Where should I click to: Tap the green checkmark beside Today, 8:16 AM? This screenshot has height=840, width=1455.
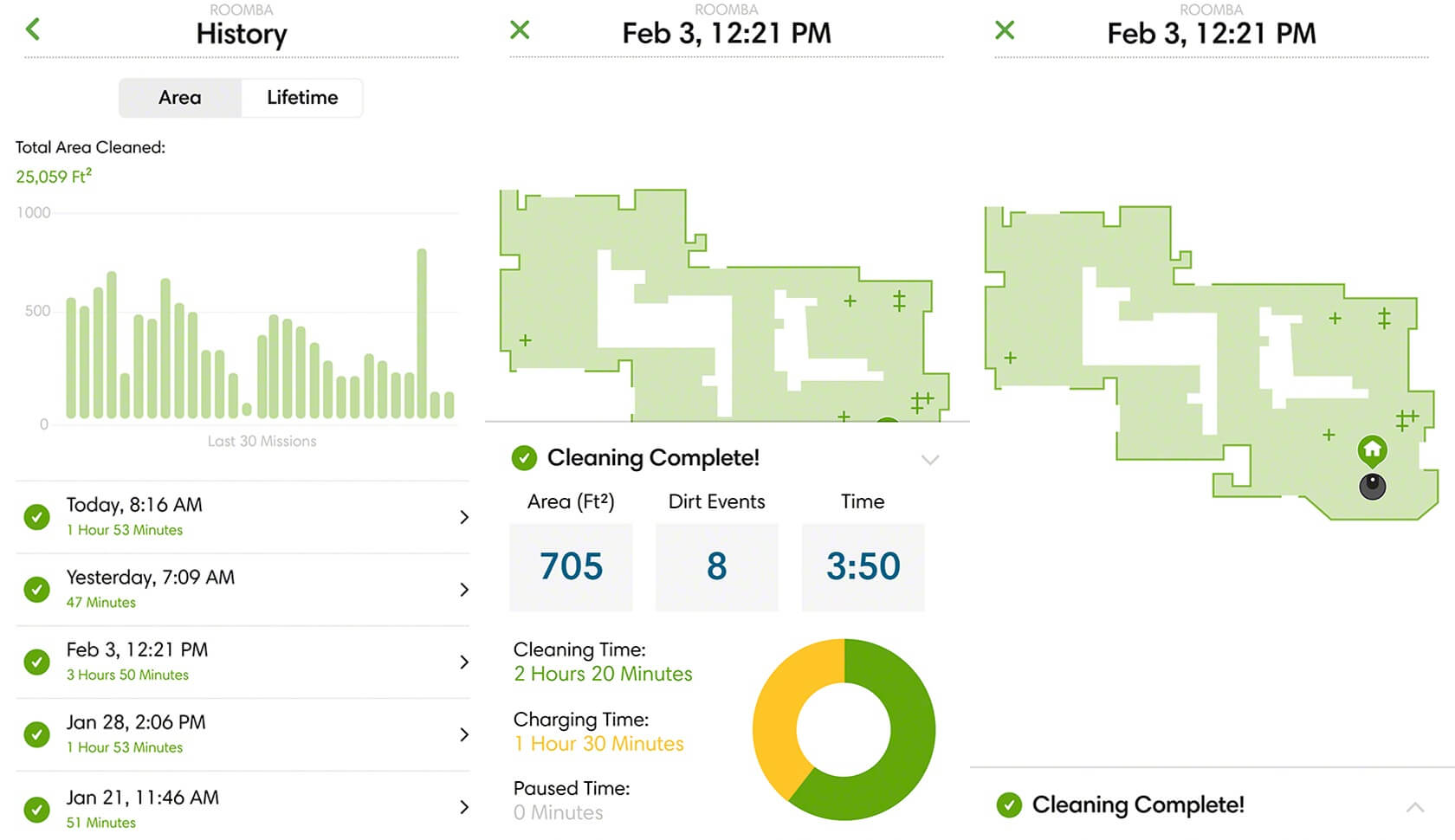pyautogui.click(x=36, y=517)
